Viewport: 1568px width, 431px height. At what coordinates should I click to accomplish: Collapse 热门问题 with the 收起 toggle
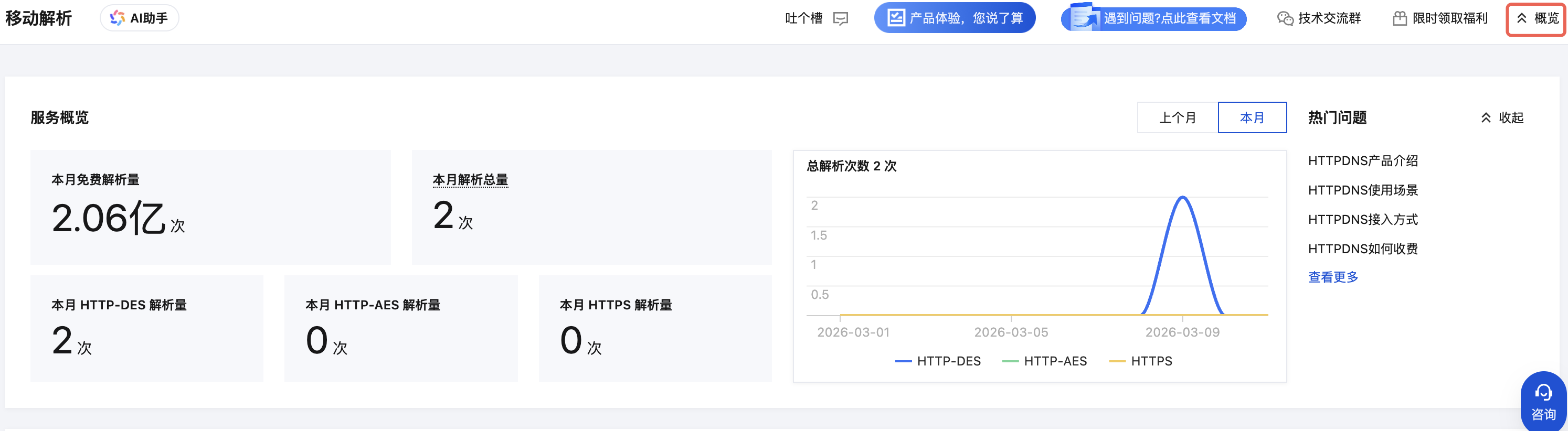click(1502, 118)
